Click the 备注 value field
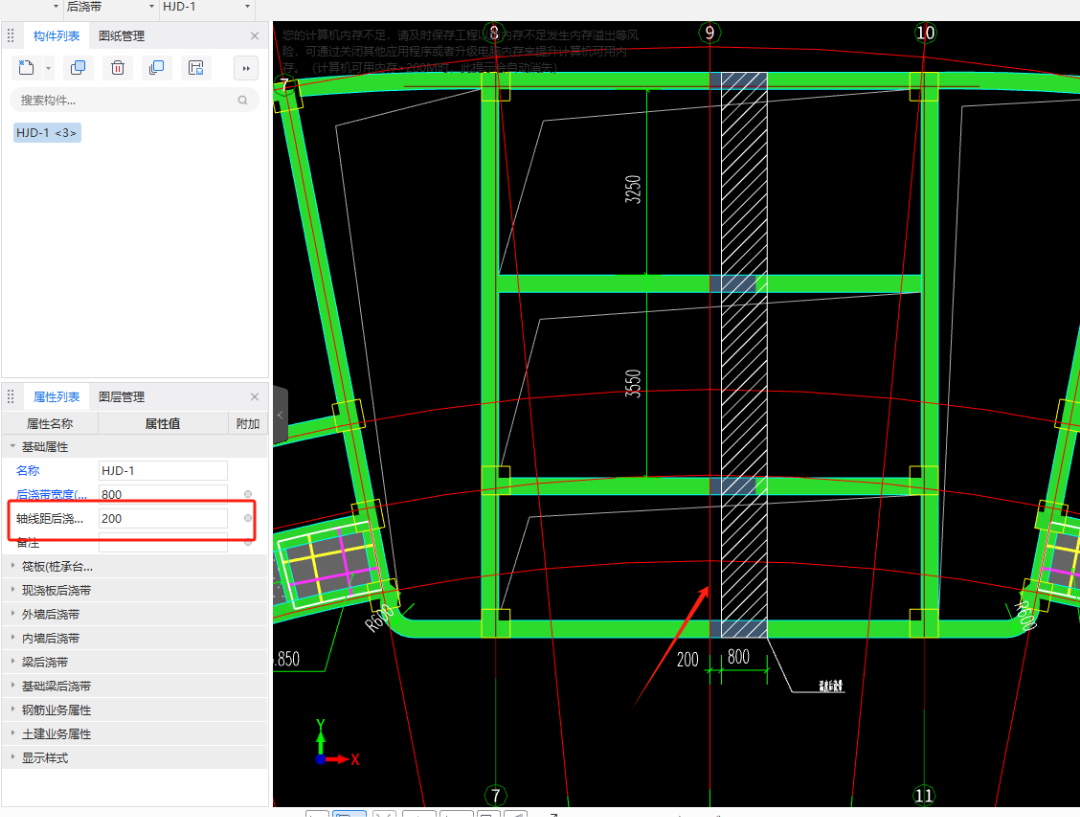This screenshot has width=1080, height=817. [x=163, y=543]
